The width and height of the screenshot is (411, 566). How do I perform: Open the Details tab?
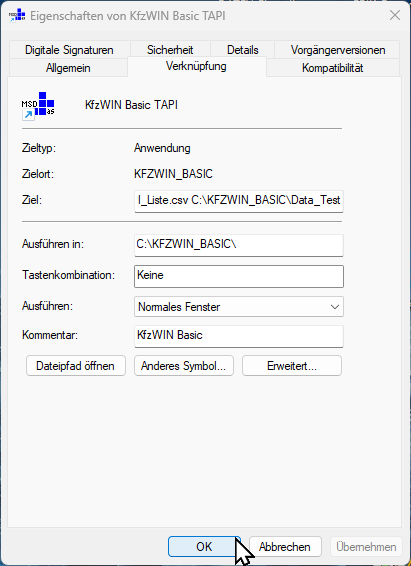point(242,50)
